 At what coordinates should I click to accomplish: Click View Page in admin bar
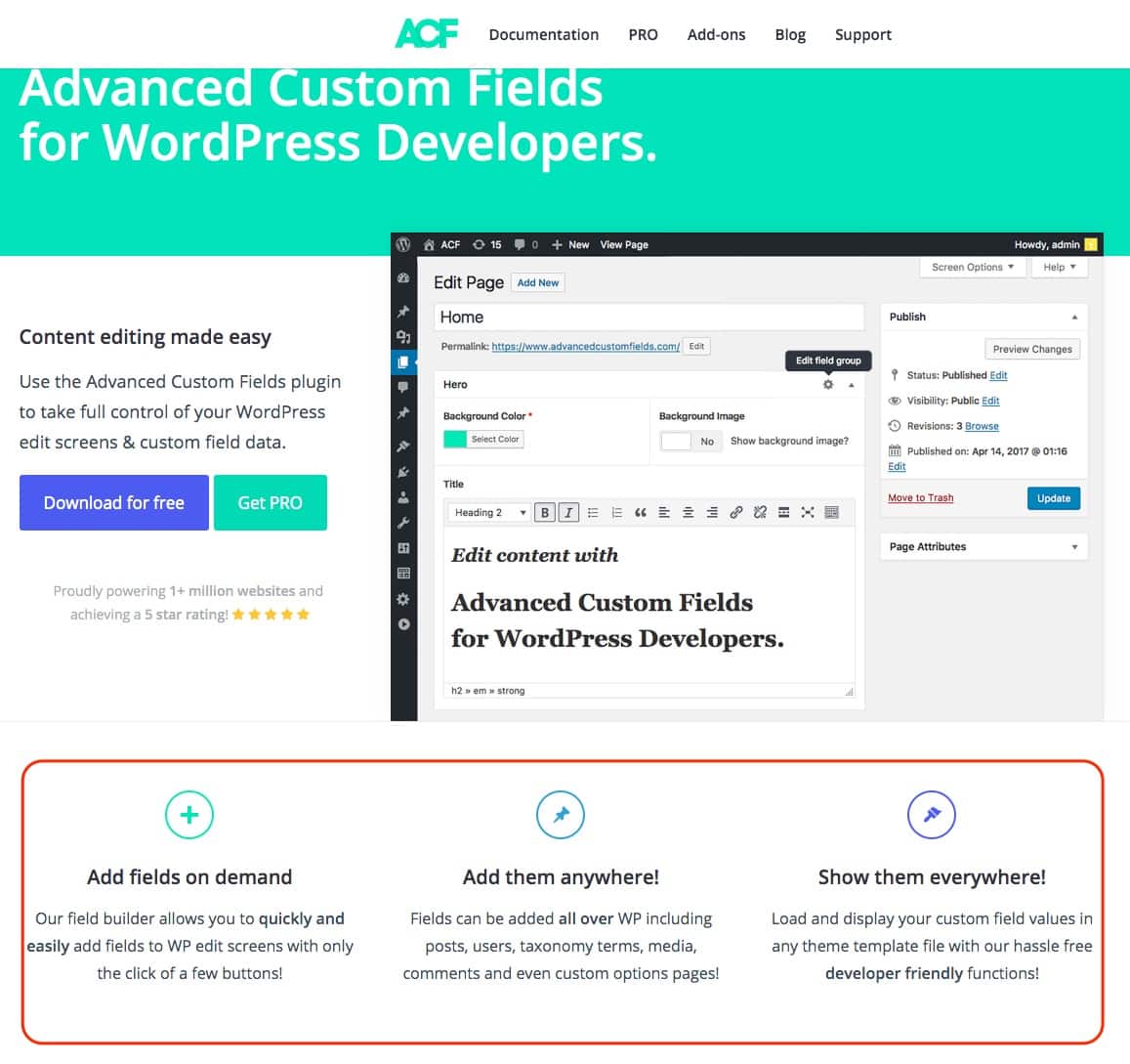coord(624,245)
